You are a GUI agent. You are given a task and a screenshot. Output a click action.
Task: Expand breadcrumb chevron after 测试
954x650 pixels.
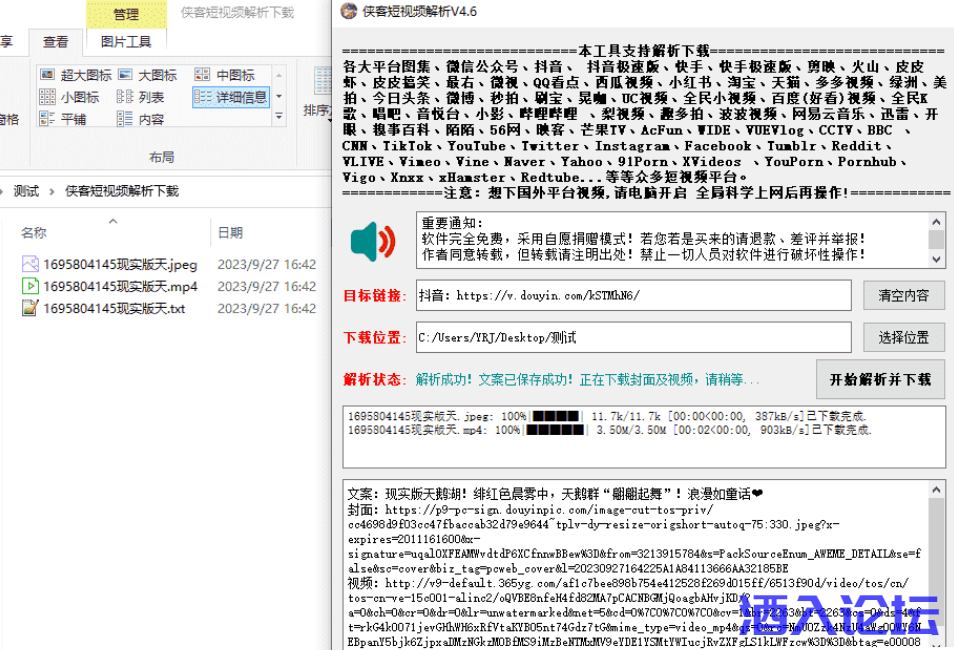[52, 192]
